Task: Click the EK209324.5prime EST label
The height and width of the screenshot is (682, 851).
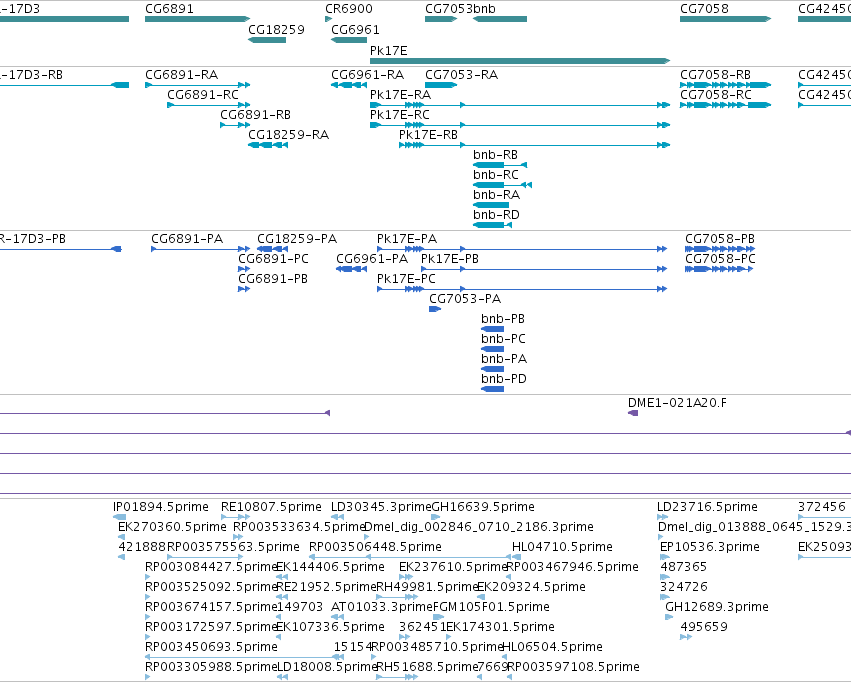Action: (x=531, y=588)
